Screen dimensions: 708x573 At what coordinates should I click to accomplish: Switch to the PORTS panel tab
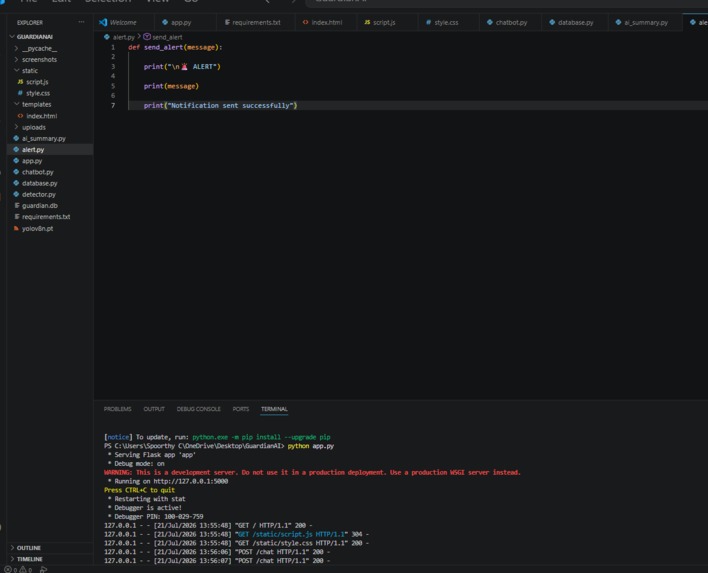pyautogui.click(x=241, y=409)
